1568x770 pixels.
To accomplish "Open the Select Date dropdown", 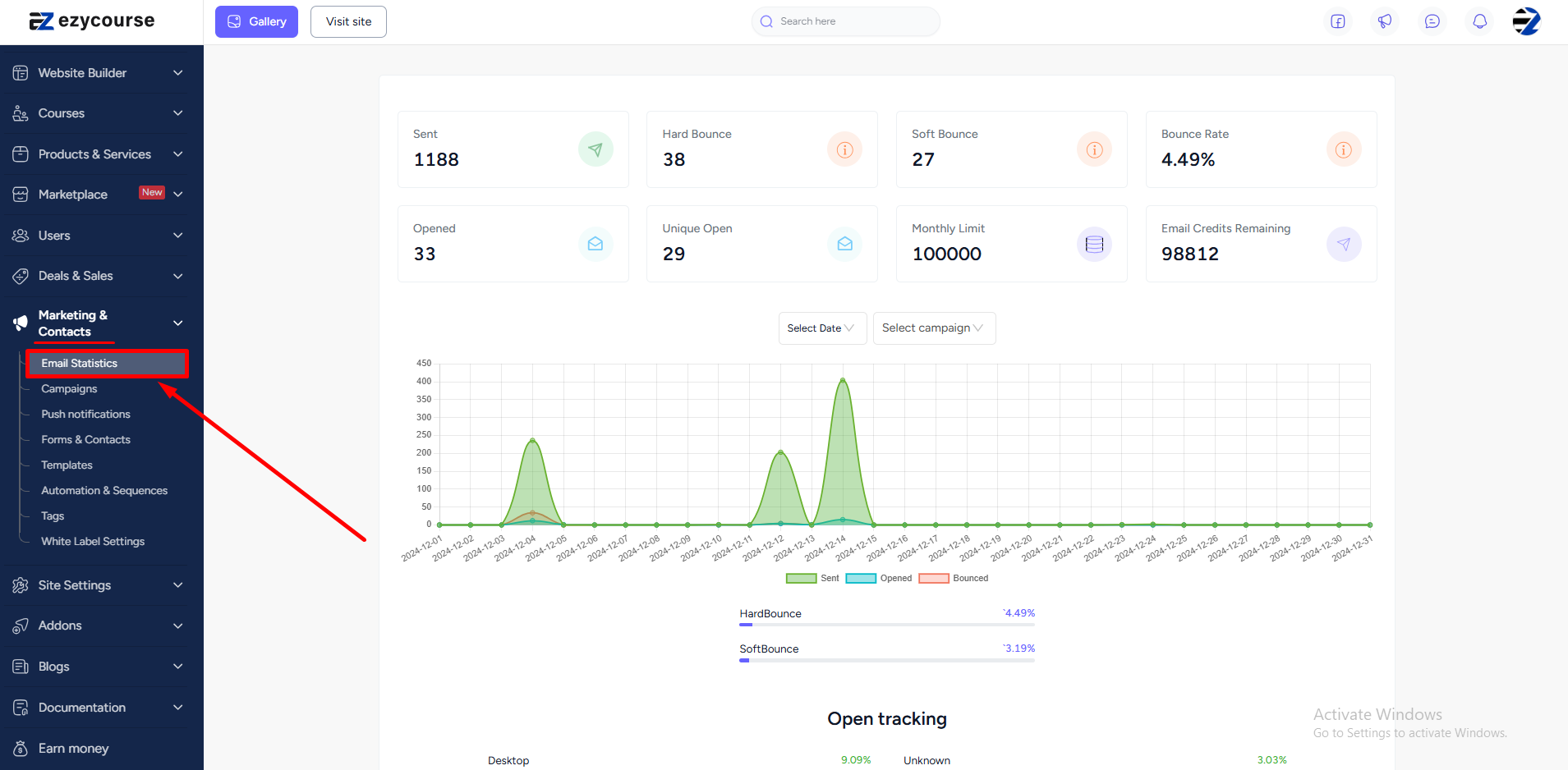I will pos(822,328).
